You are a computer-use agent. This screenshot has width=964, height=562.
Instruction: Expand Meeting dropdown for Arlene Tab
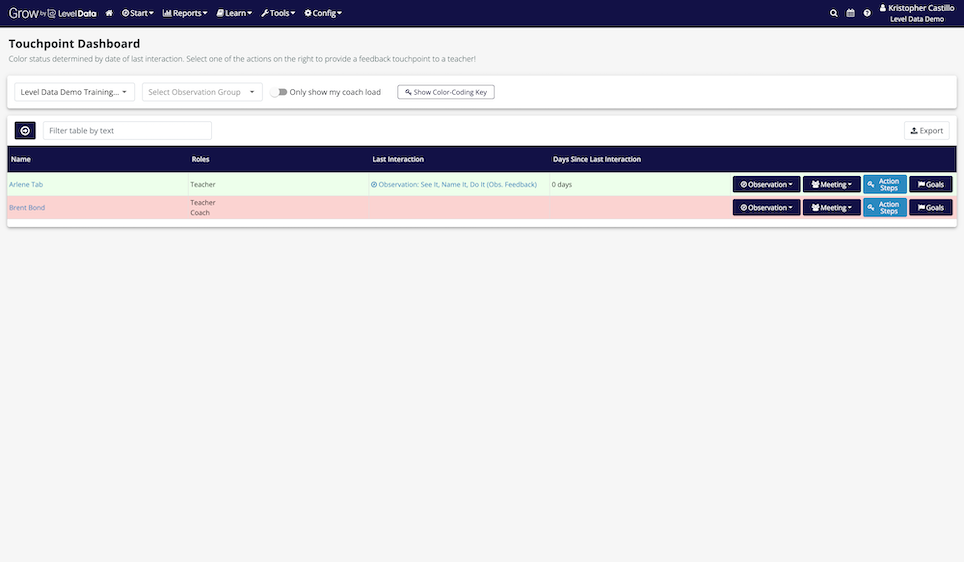[x=831, y=184]
